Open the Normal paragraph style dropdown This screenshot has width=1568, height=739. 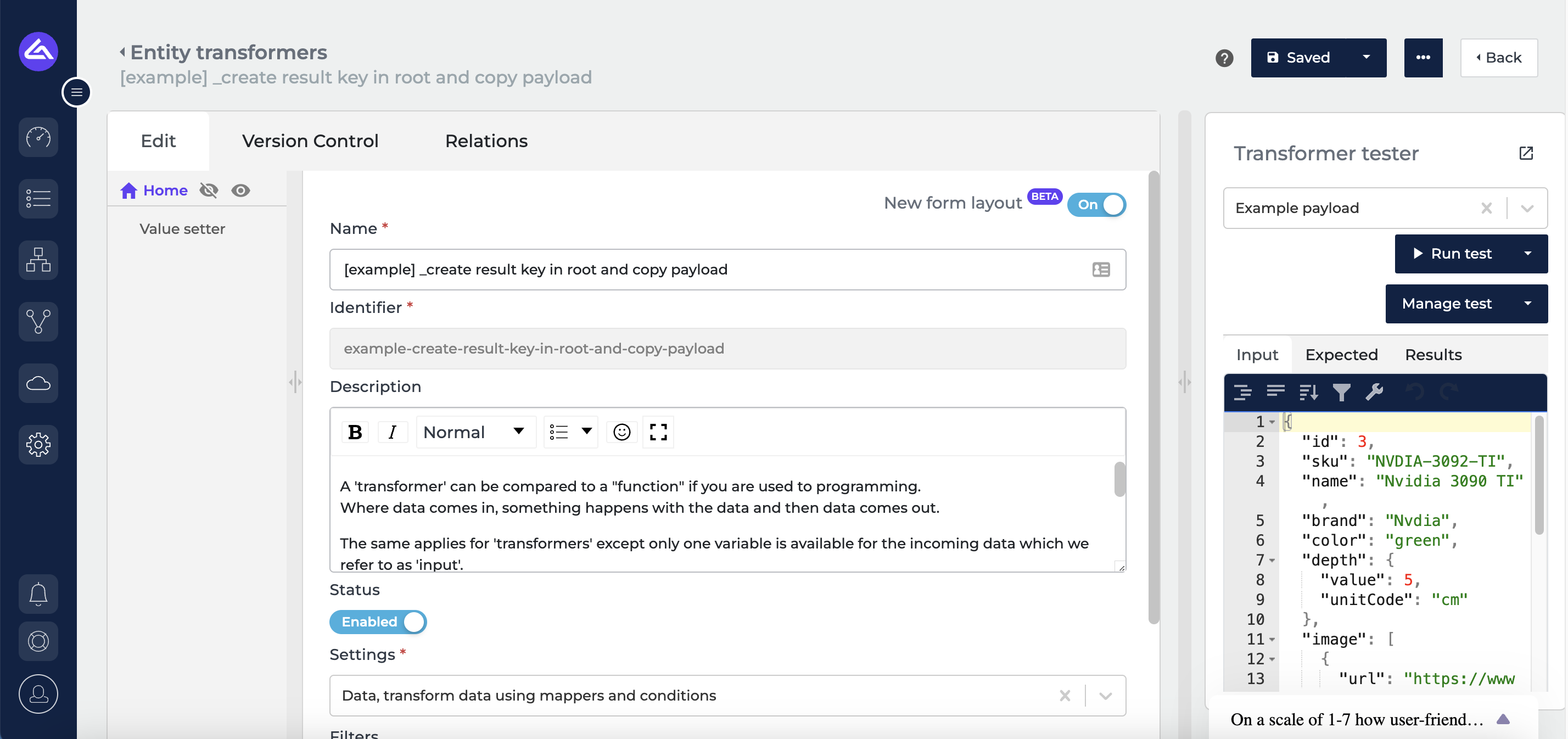tap(475, 432)
